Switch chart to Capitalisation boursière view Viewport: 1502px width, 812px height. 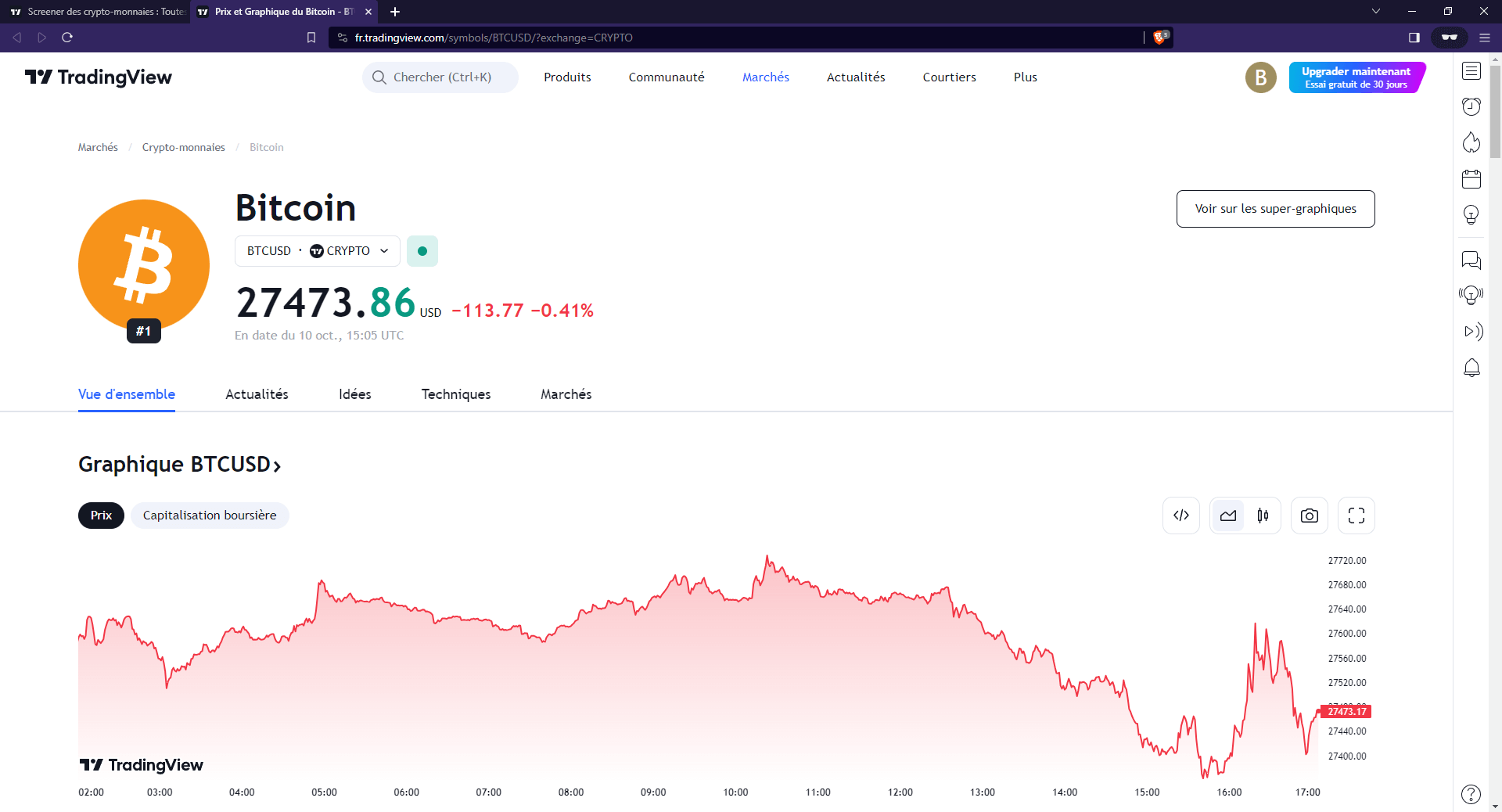pyautogui.click(x=209, y=516)
